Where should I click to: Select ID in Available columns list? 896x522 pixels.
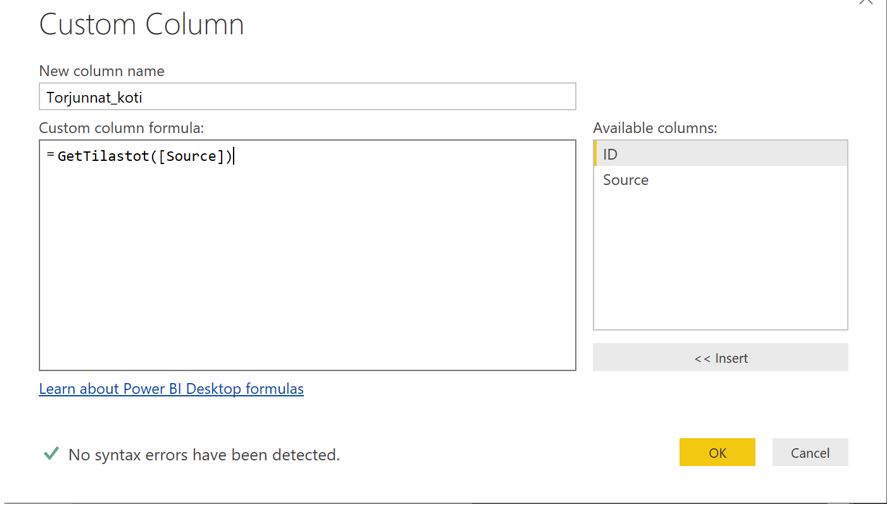720,154
